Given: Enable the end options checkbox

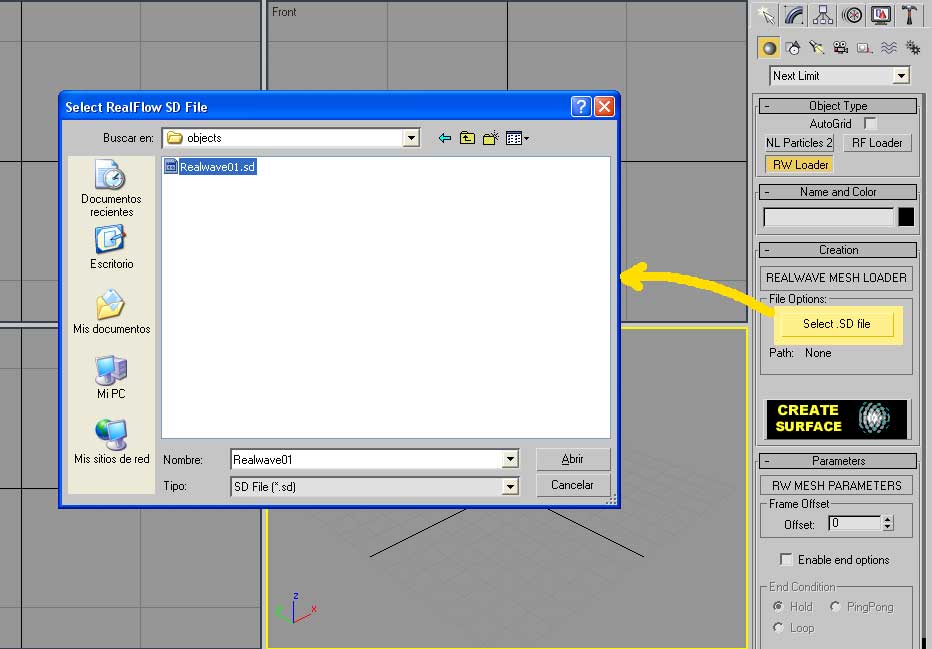Looking at the screenshot, I should [x=786, y=559].
